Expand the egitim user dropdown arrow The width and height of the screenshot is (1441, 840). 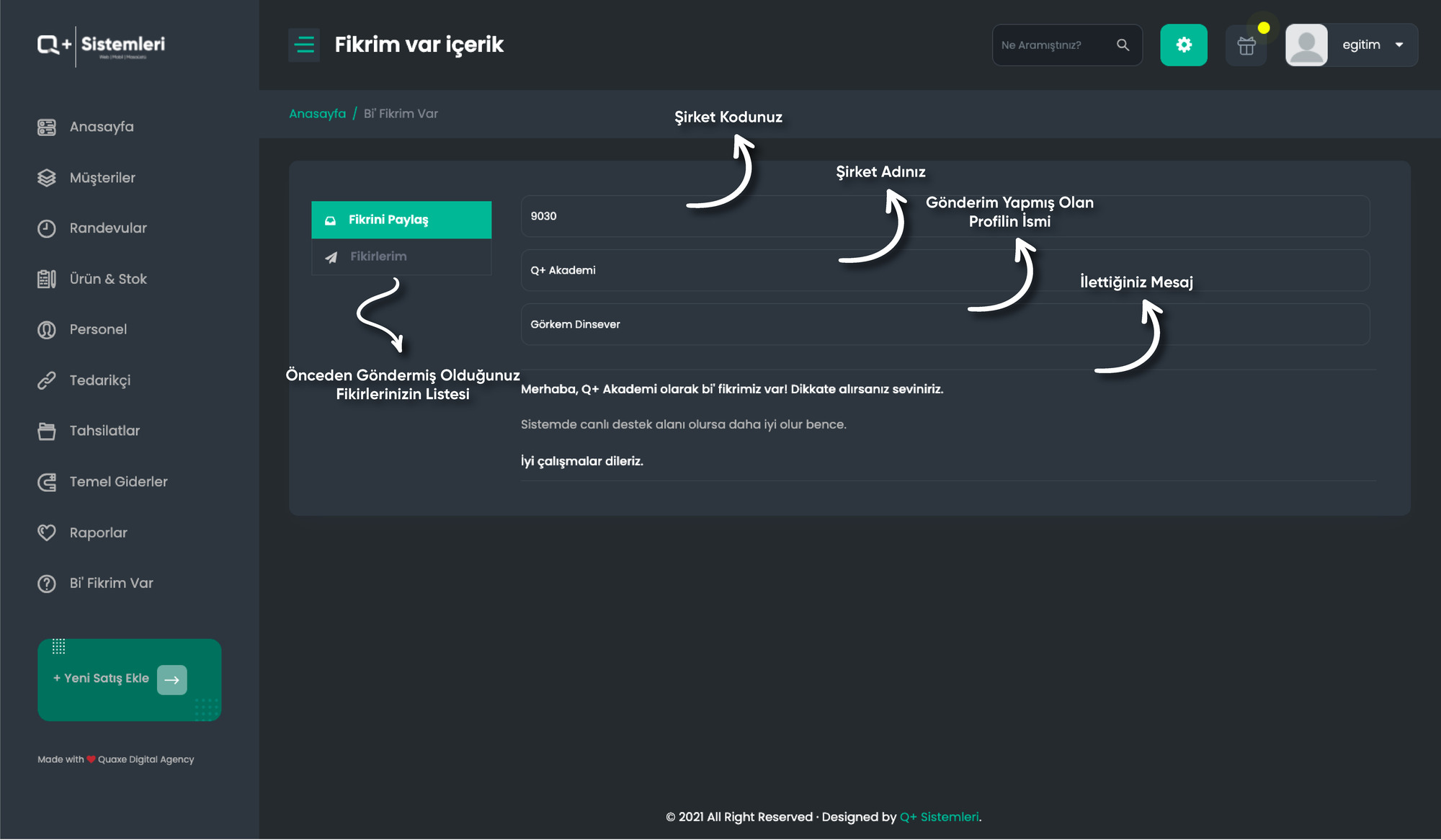(x=1399, y=45)
